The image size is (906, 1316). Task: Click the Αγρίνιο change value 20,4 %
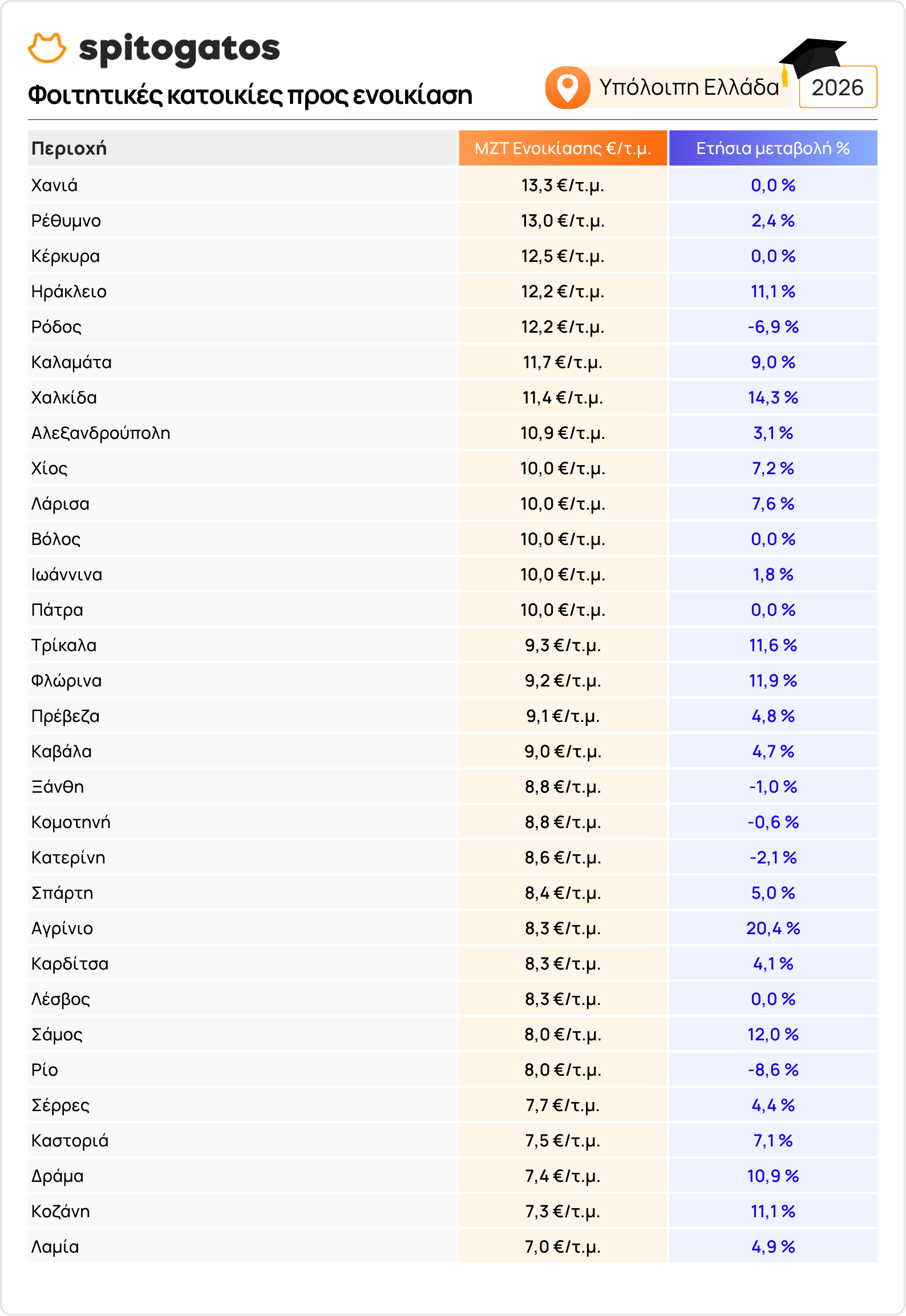(x=773, y=929)
